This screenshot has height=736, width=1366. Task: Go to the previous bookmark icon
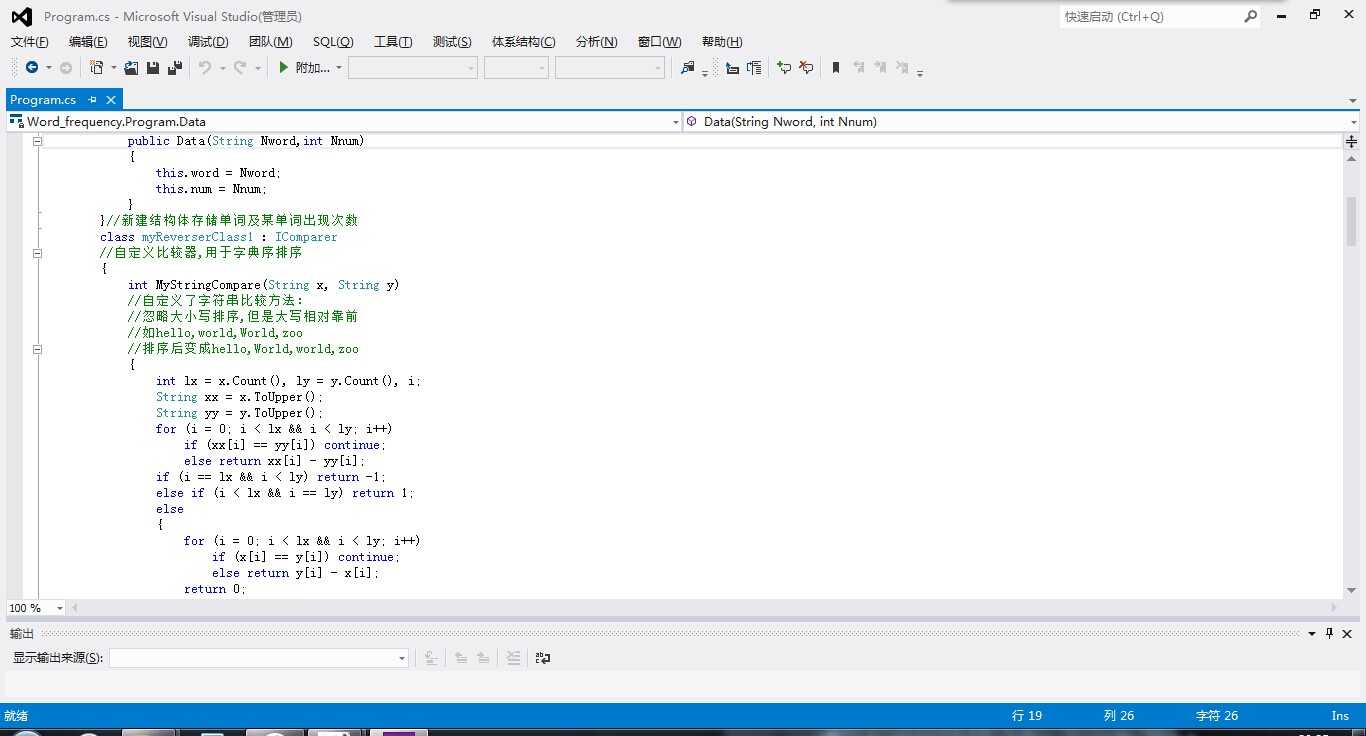(x=858, y=68)
